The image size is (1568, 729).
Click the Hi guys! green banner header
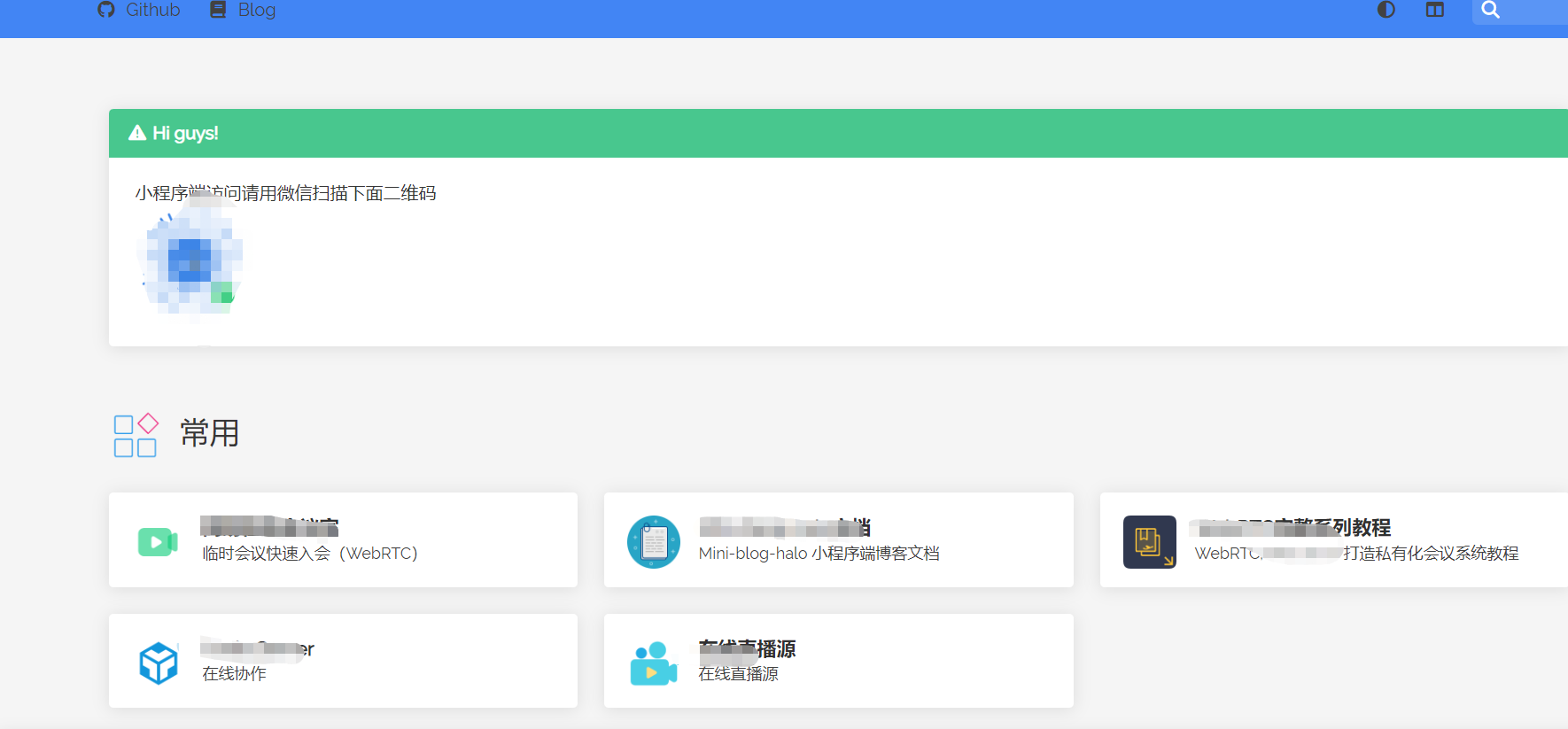797,133
